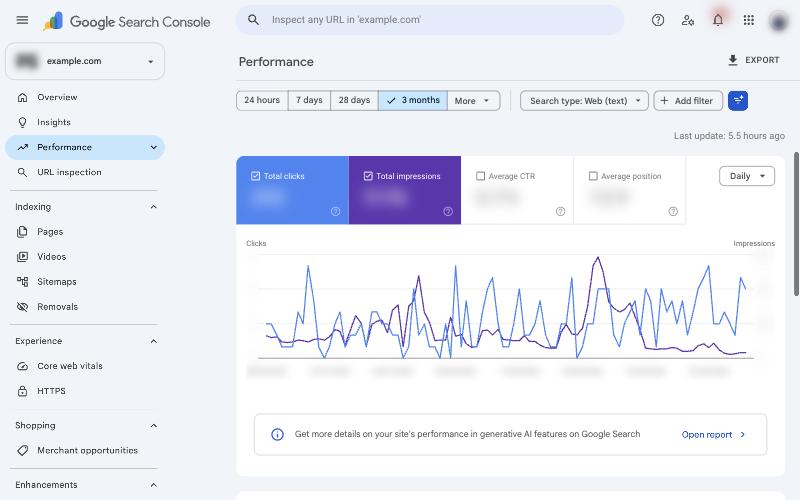Open the Google apps grid
The height and width of the screenshot is (500, 800).
pos(748,20)
